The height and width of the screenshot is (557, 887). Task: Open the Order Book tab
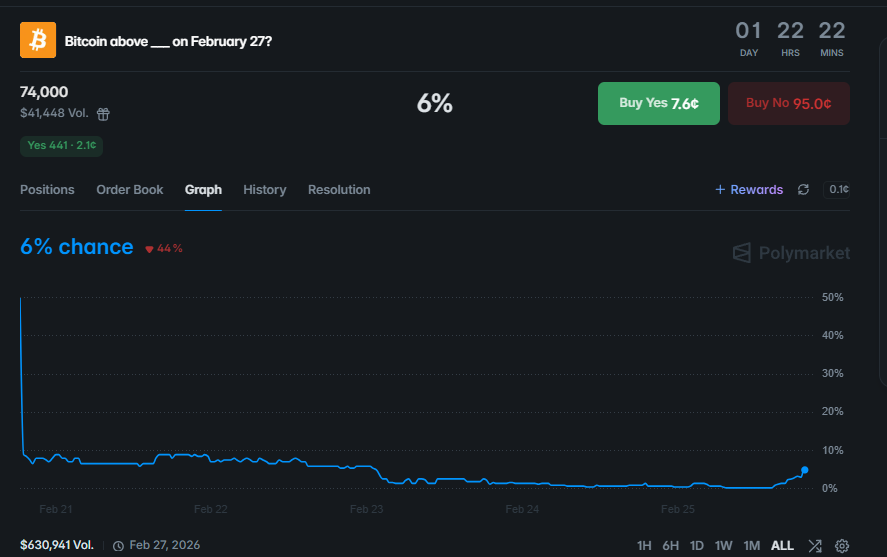pyautogui.click(x=130, y=189)
